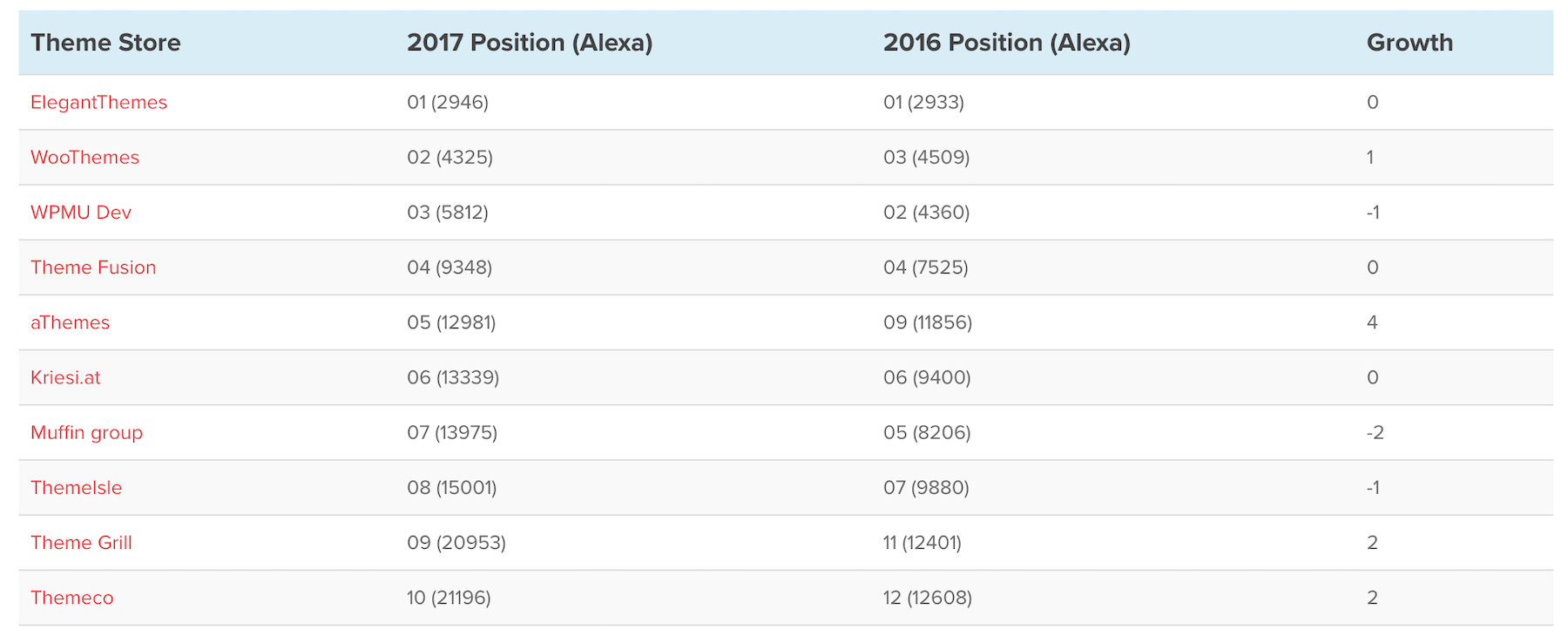Open the ElegantThemes link
Image resolution: width=1568 pixels, height=636 pixels.
98,103
